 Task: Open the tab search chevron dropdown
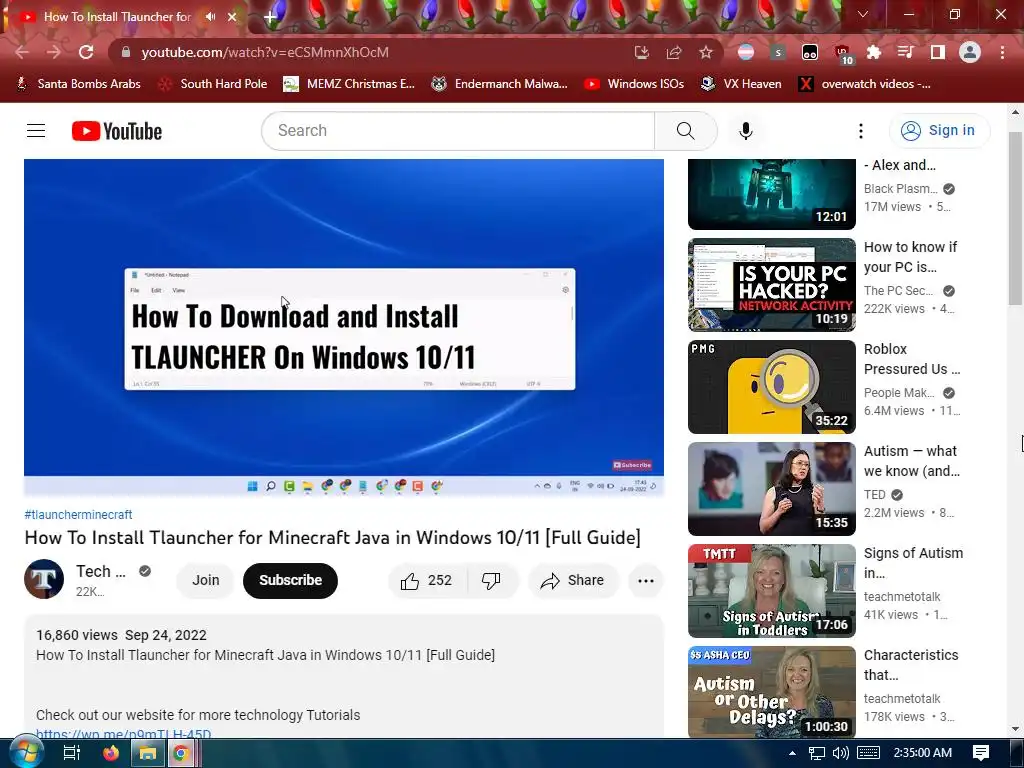[863, 14]
